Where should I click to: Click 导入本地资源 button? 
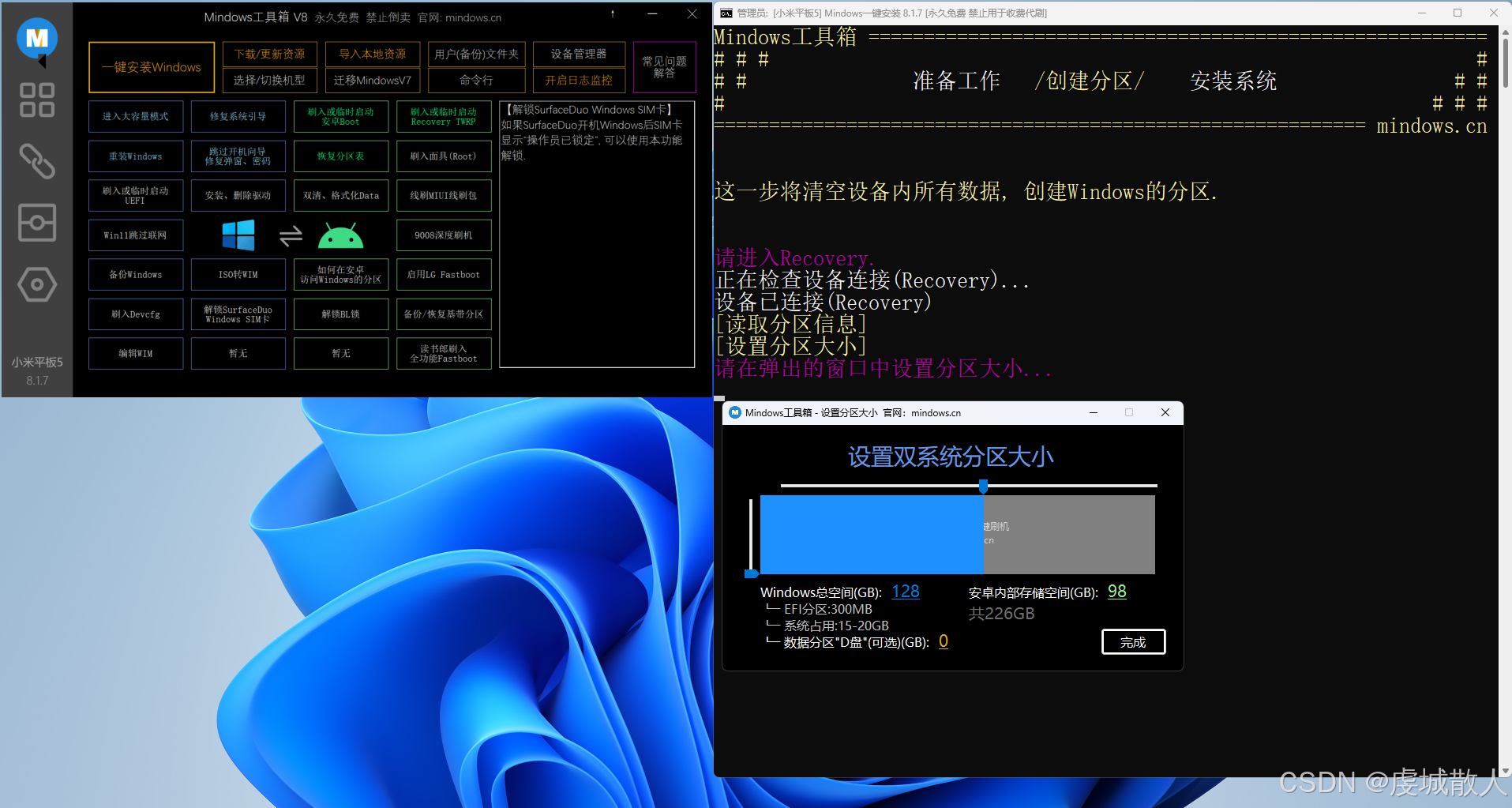373,54
